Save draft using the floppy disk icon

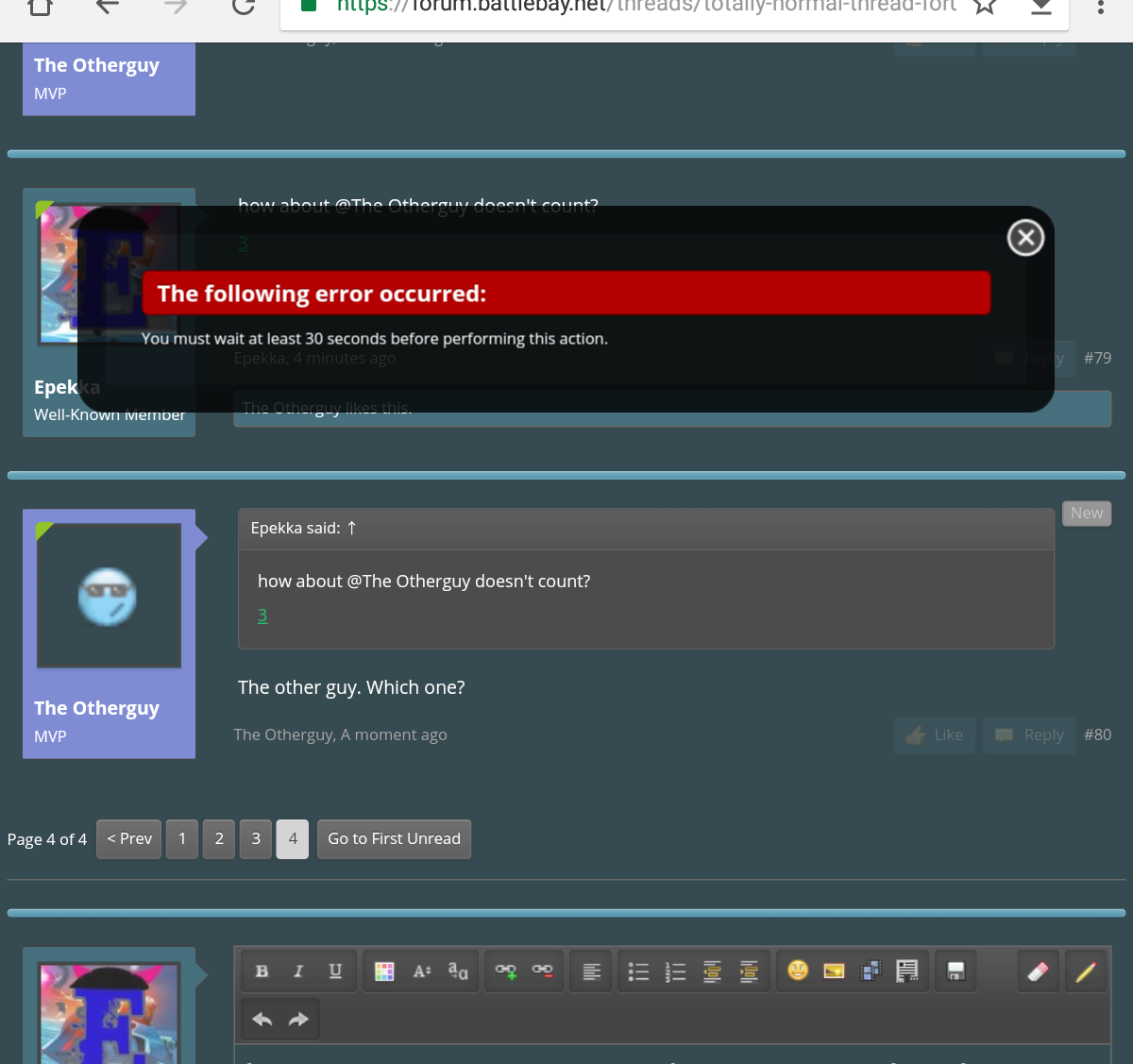tap(955, 971)
